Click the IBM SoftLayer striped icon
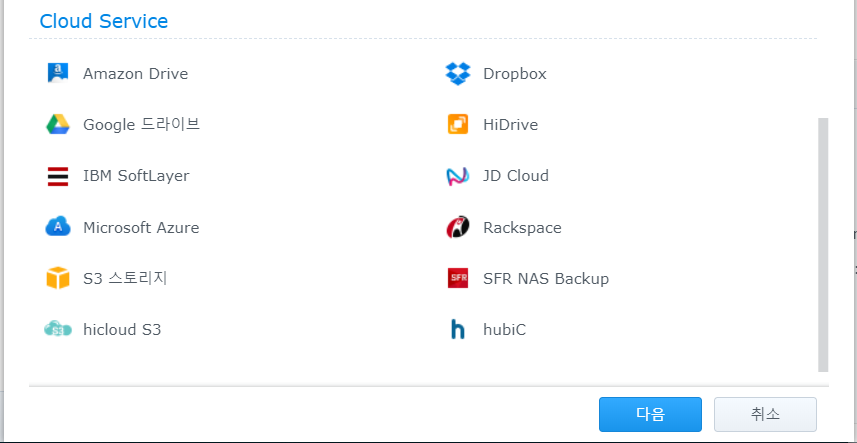857x443 pixels. [57, 176]
